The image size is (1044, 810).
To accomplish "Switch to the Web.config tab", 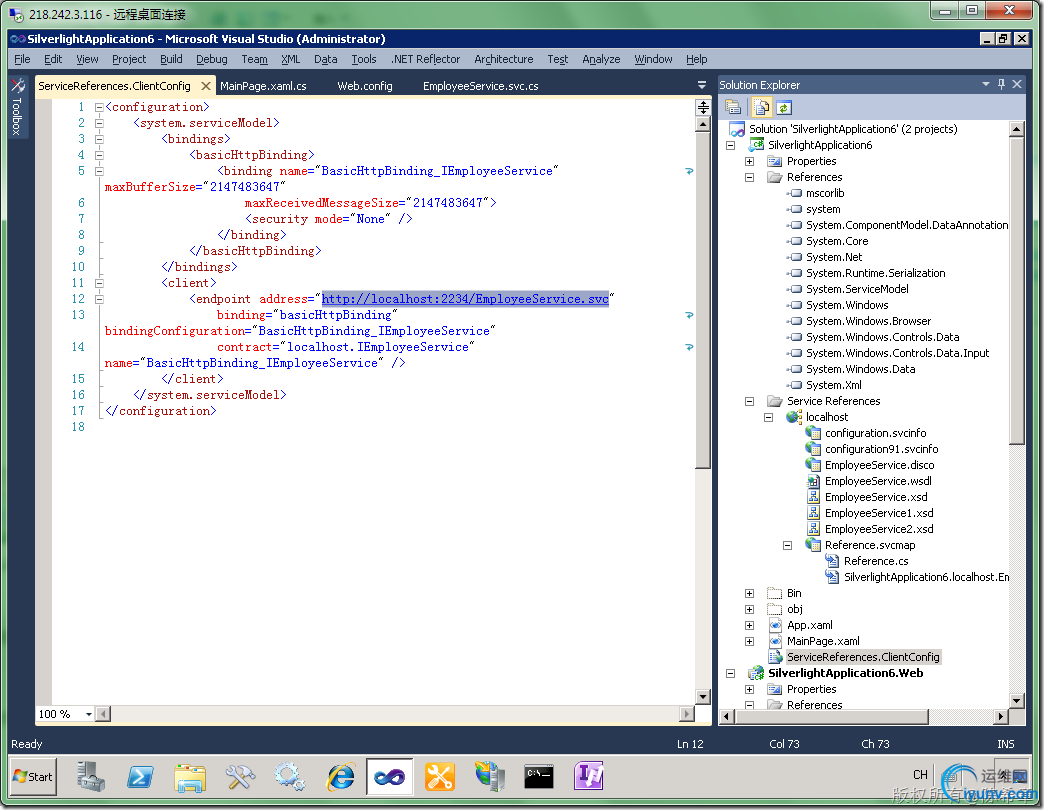I will 364,86.
